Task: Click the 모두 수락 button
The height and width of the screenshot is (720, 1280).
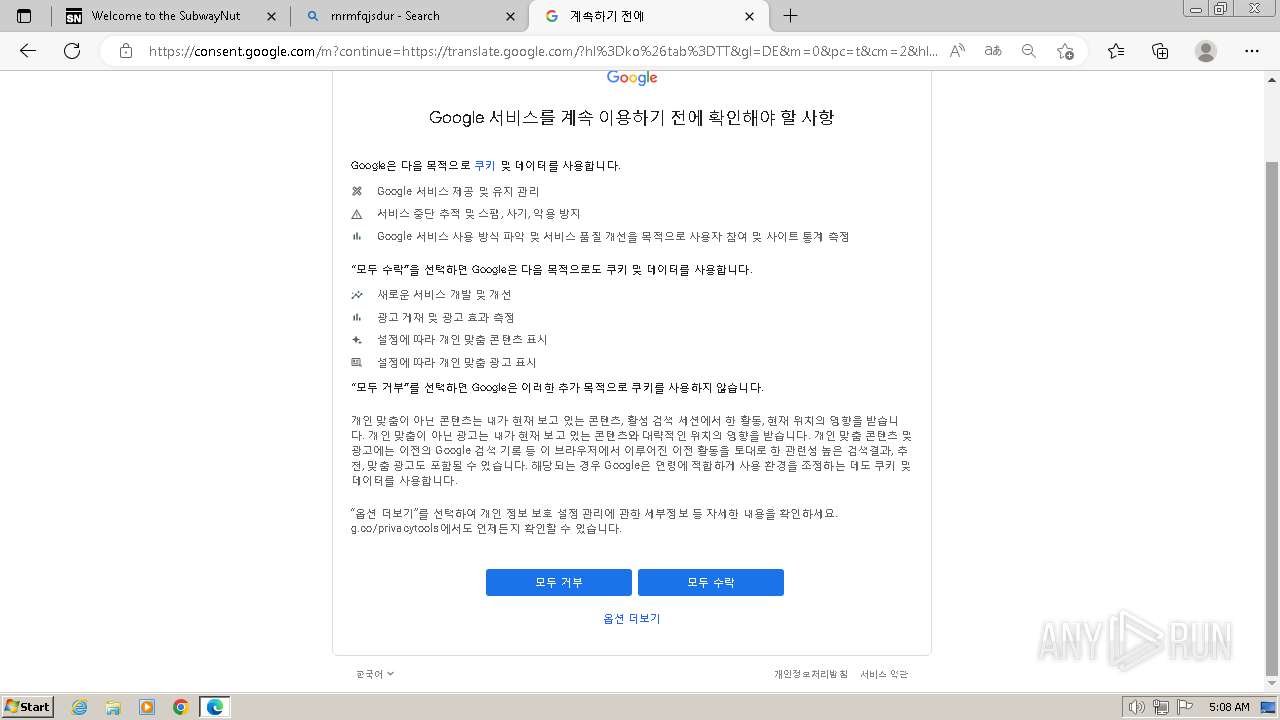Action: coord(711,582)
